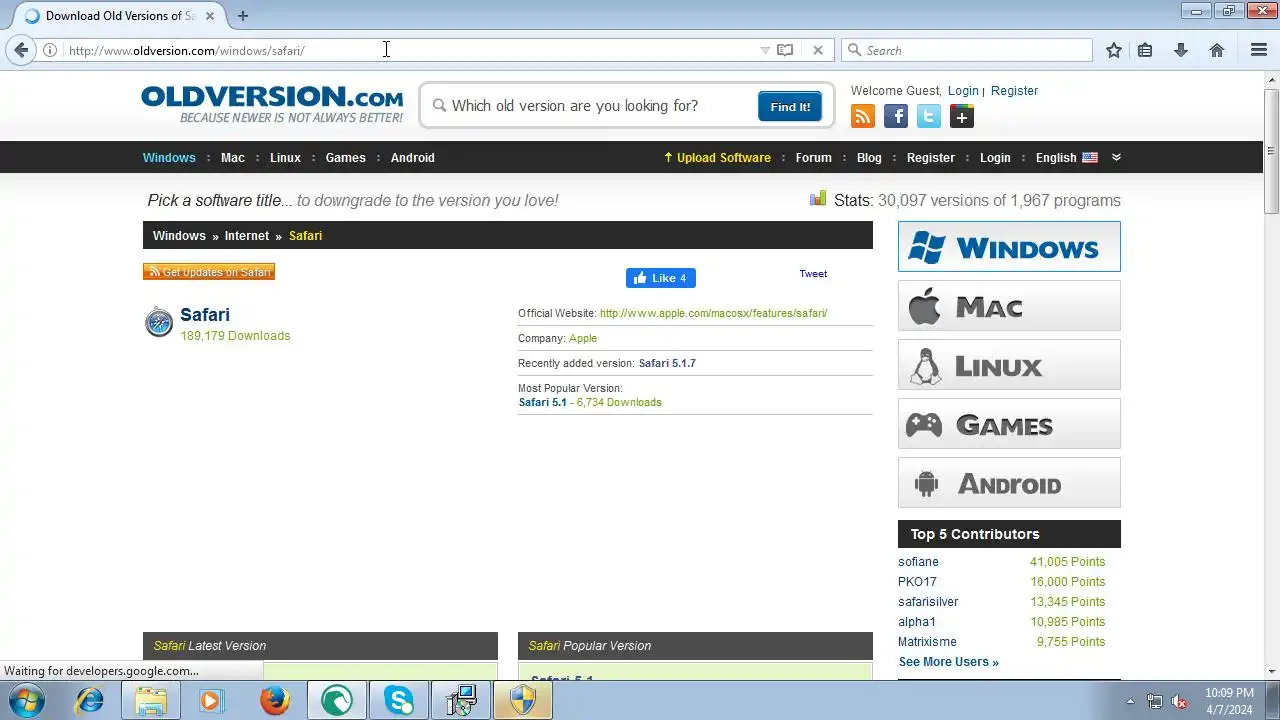
Task: Stop page loading with the X button
Action: point(818,50)
